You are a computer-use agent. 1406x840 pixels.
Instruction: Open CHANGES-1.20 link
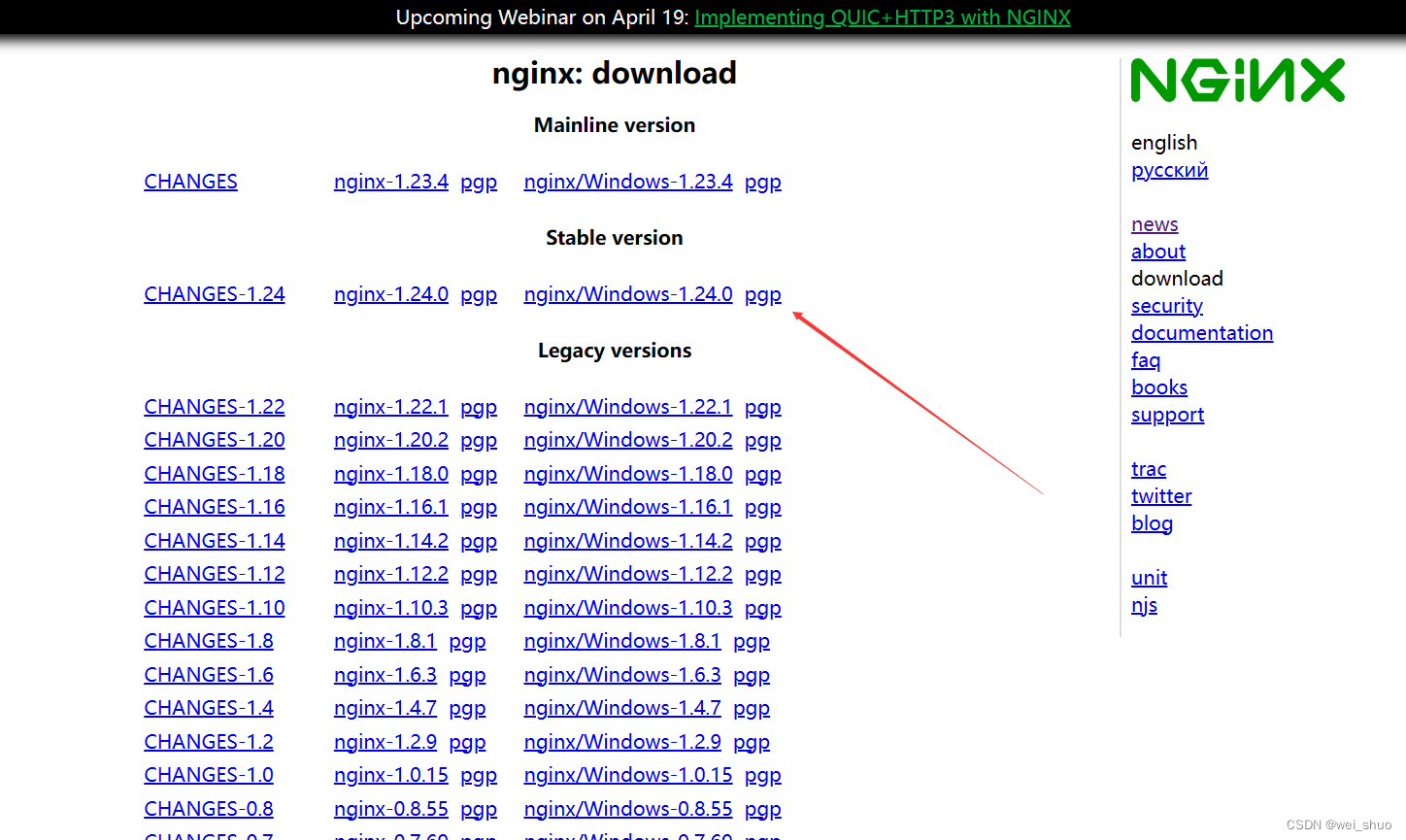[215, 440]
